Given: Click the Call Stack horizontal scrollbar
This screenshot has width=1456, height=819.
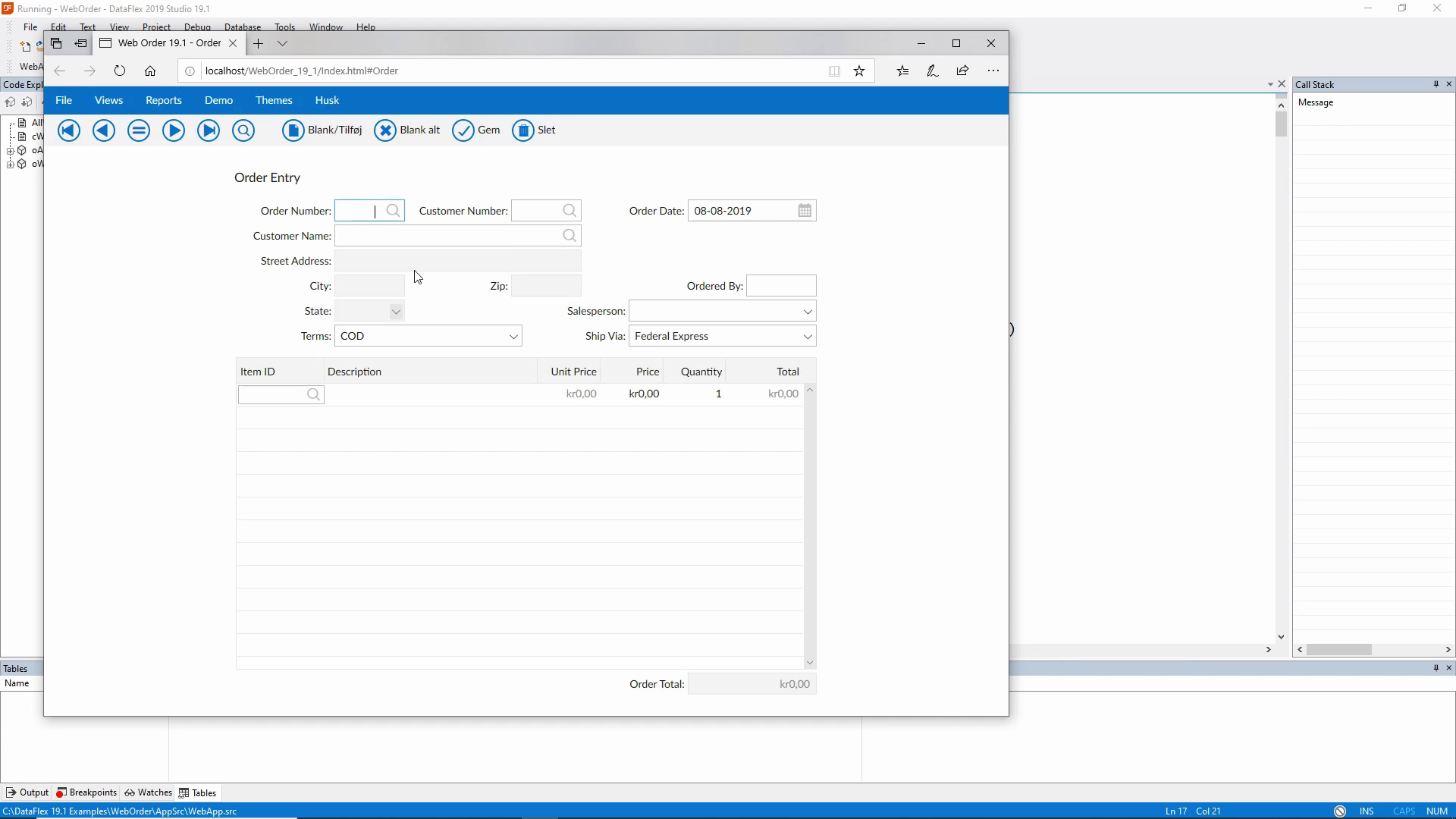Looking at the screenshot, I should (1339, 650).
